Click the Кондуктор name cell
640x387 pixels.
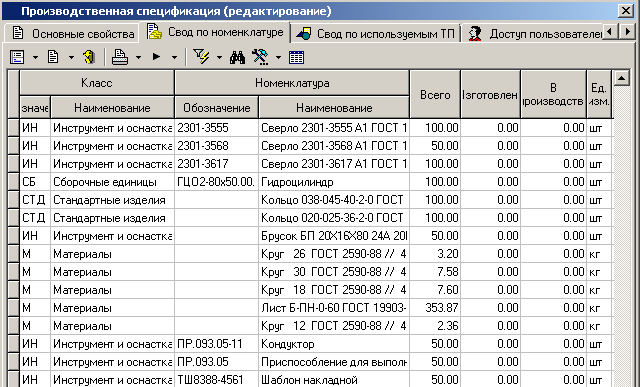(334, 344)
